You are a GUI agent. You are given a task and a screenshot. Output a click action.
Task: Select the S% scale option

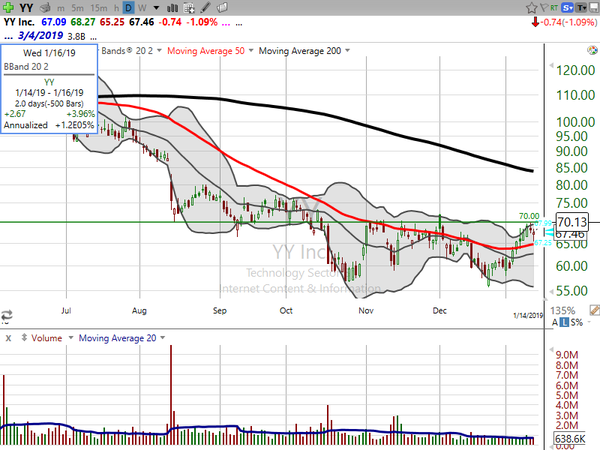(577, 323)
